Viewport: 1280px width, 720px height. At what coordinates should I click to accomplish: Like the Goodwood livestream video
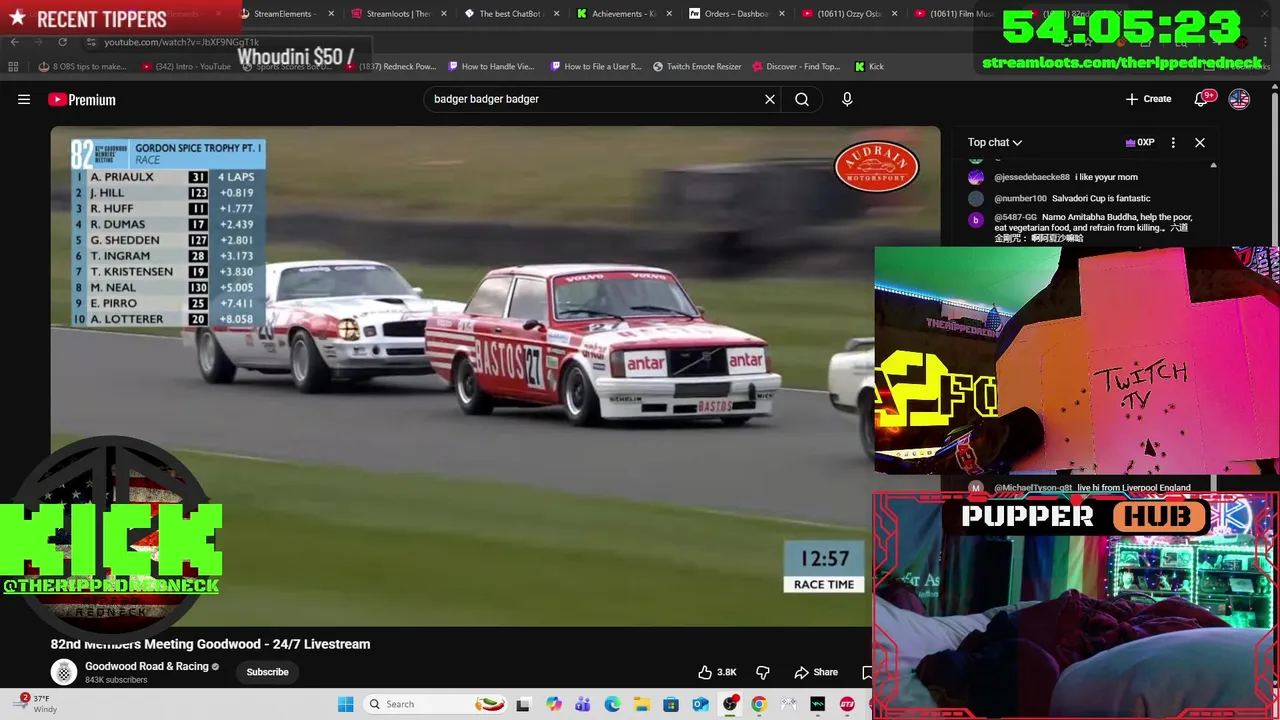tap(717, 672)
